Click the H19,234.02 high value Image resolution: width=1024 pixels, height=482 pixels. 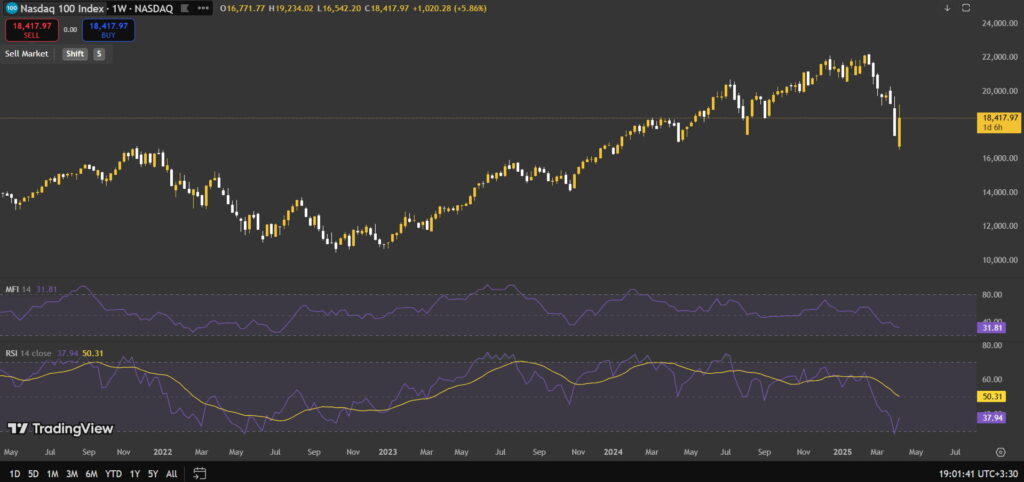(291, 8)
